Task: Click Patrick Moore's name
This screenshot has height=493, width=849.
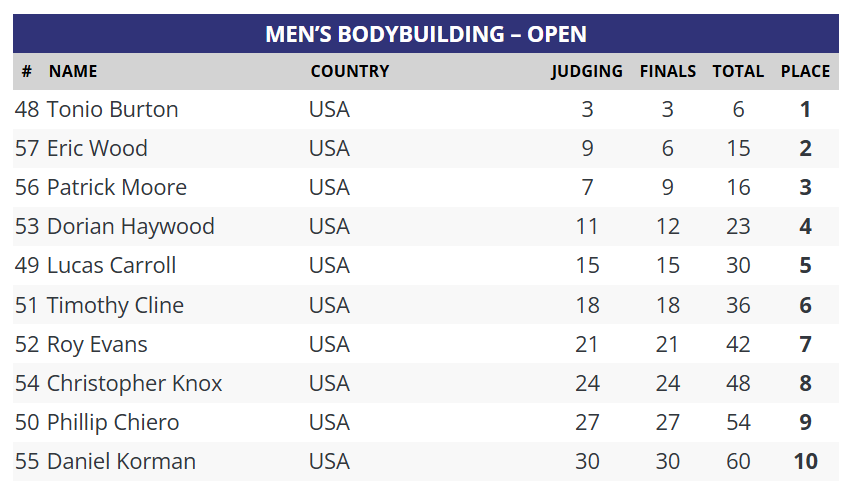Action: pos(117,187)
